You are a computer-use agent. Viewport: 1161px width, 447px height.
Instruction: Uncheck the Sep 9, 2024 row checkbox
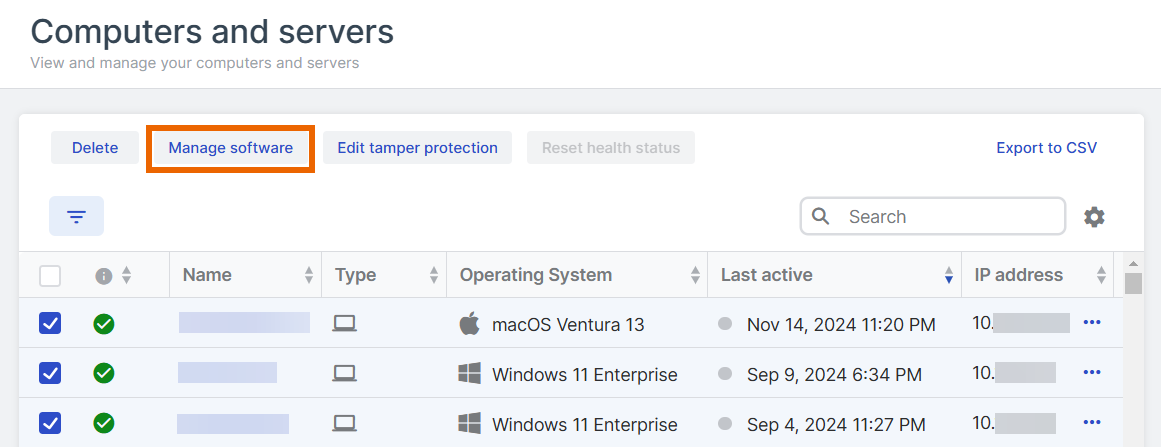pyautogui.click(x=50, y=373)
